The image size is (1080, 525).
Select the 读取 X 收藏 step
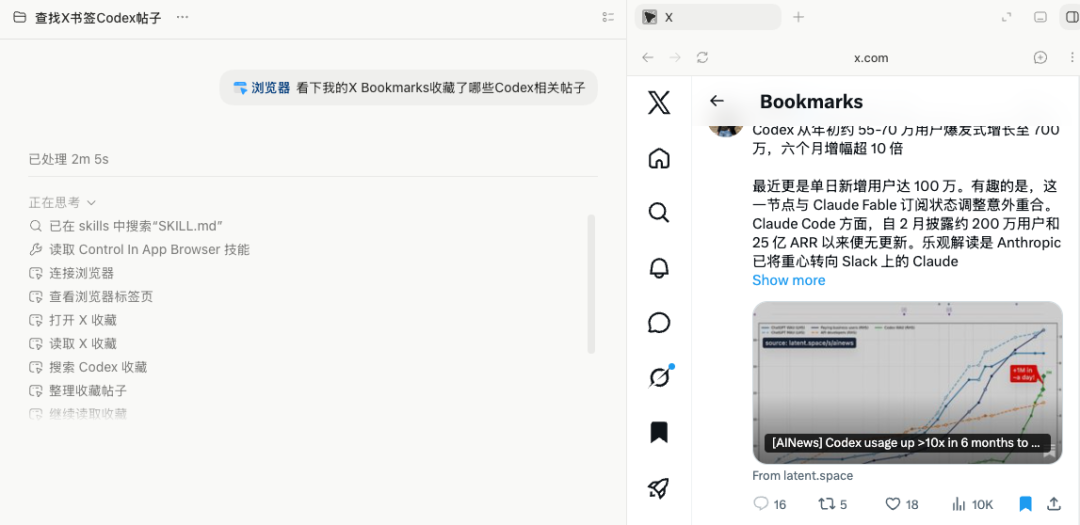pyautogui.click(x=73, y=344)
